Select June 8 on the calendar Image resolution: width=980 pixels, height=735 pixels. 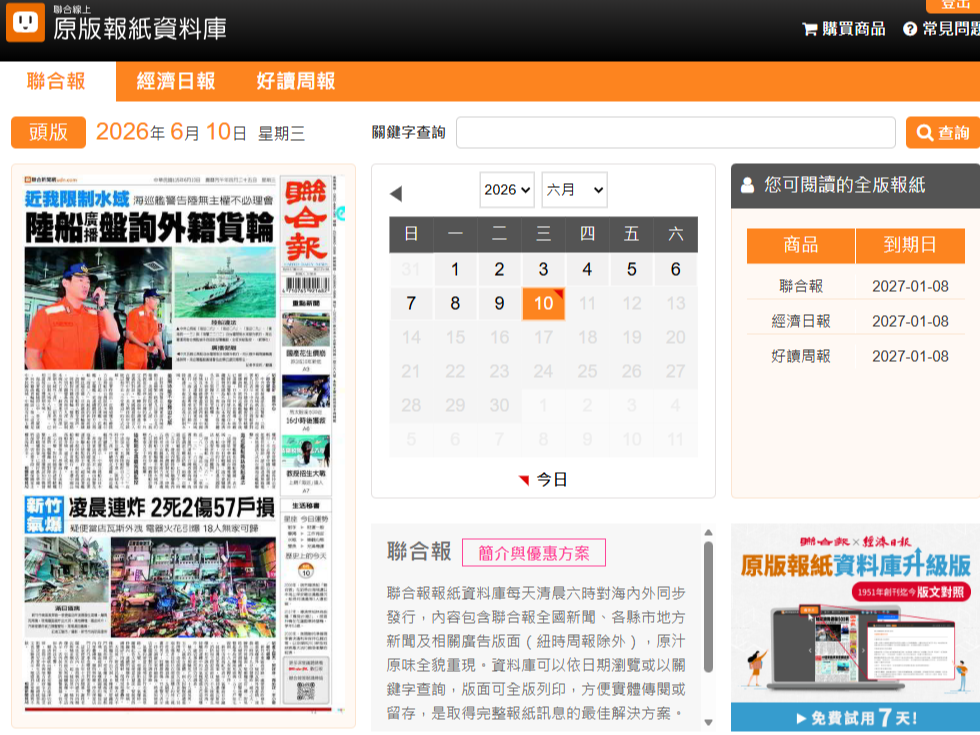coord(455,303)
